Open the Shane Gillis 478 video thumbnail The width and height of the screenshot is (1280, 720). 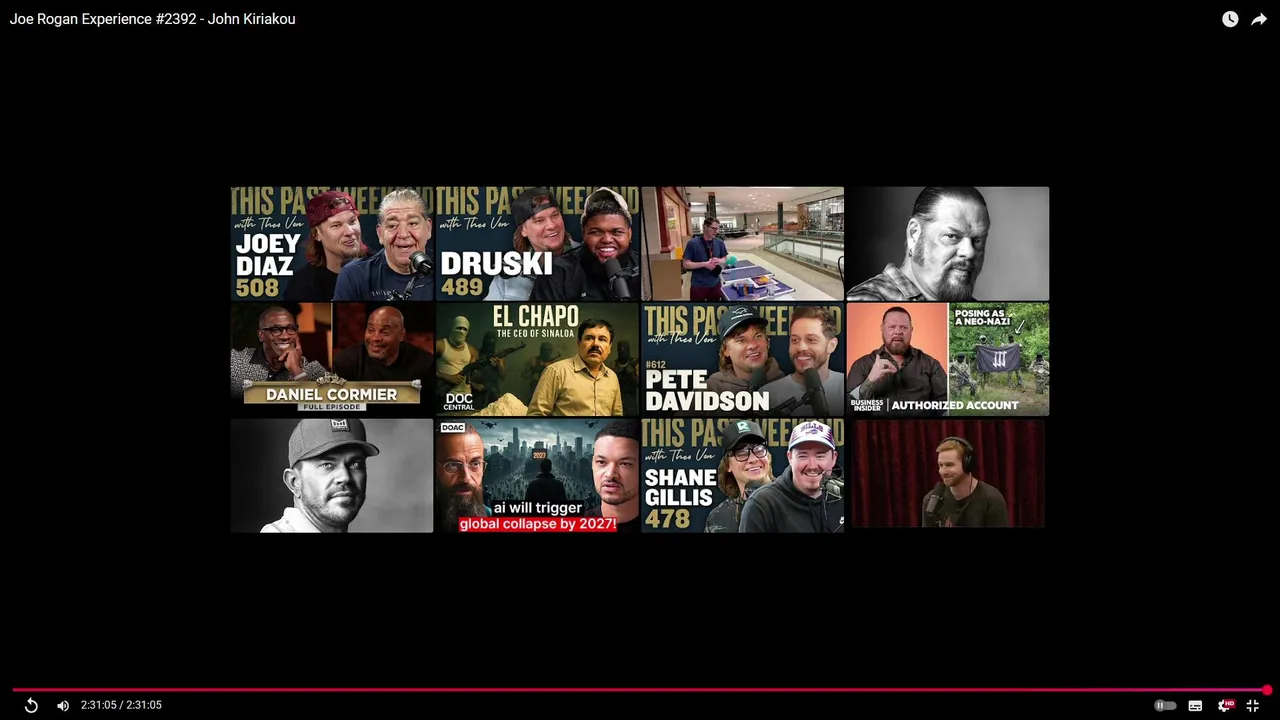pos(742,475)
